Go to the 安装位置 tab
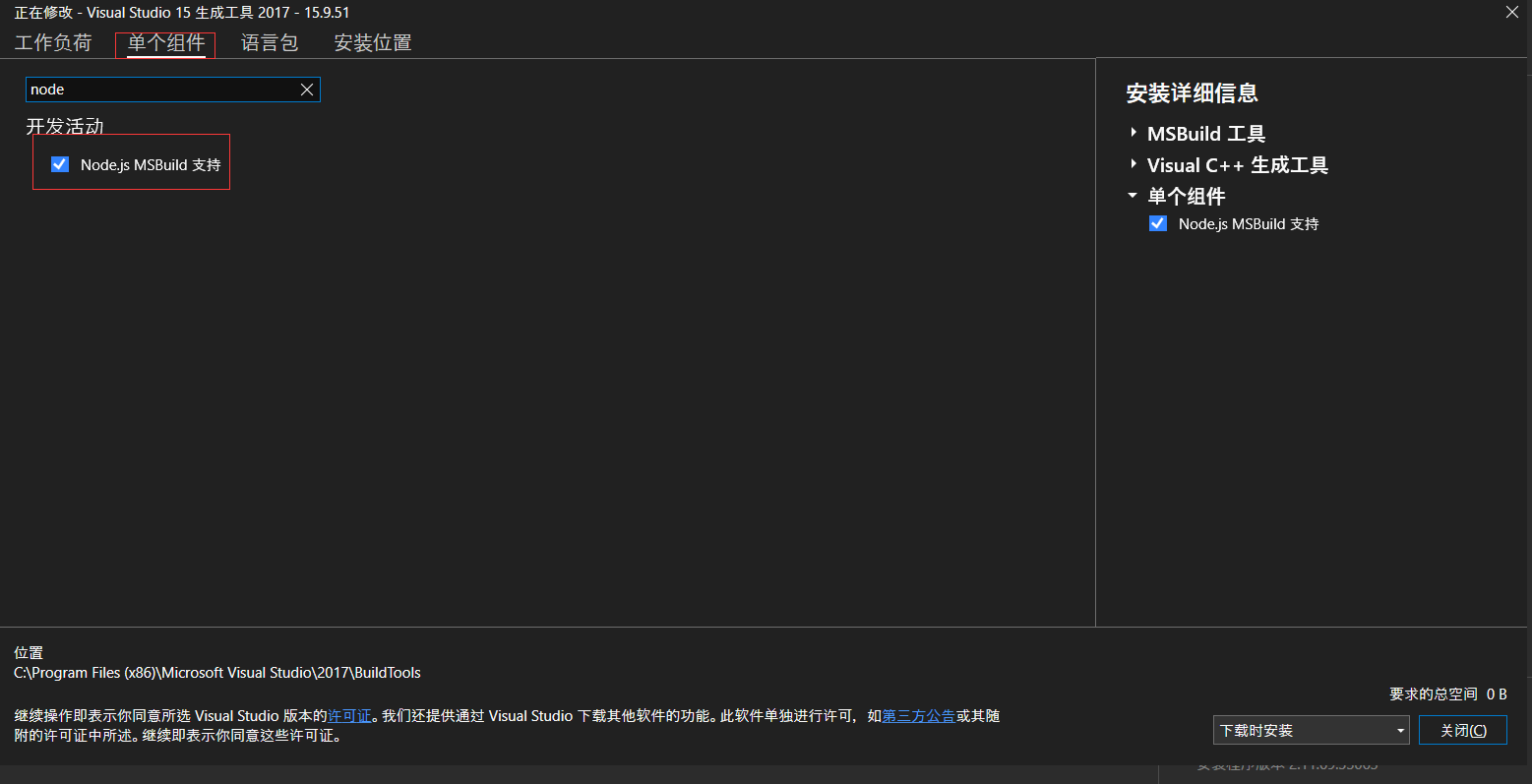The height and width of the screenshot is (784, 1532). pos(373,43)
